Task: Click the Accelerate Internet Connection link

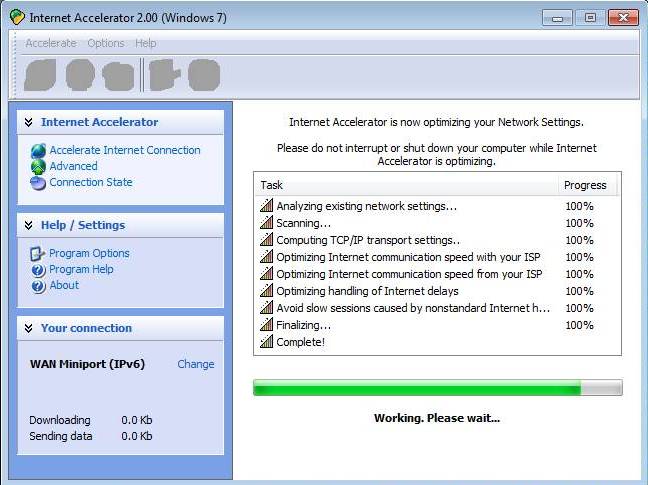Action: pyautogui.click(x=125, y=150)
